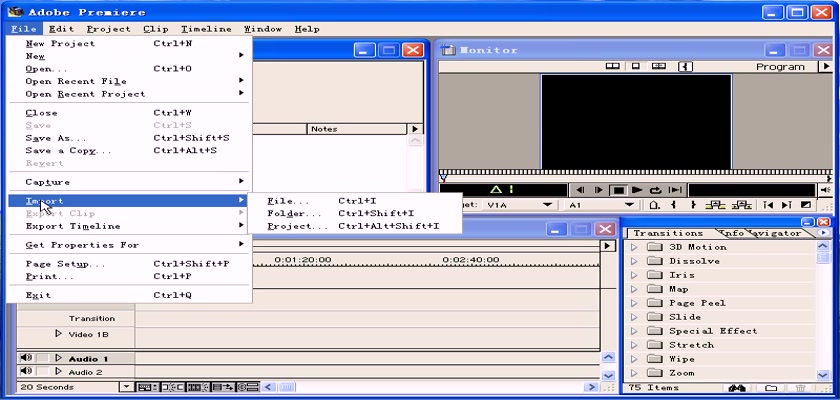This screenshot has height=400, width=840.
Task: Open the Timeline menu in menu bar
Action: (x=206, y=29)
